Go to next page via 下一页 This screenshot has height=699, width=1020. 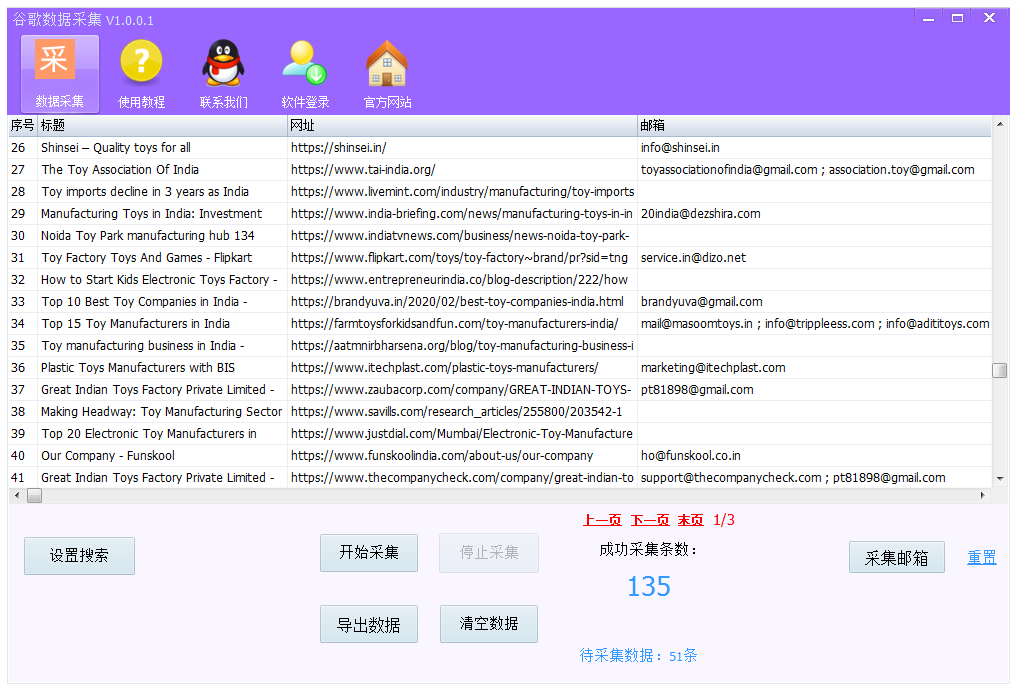click(x=649, y=520)
